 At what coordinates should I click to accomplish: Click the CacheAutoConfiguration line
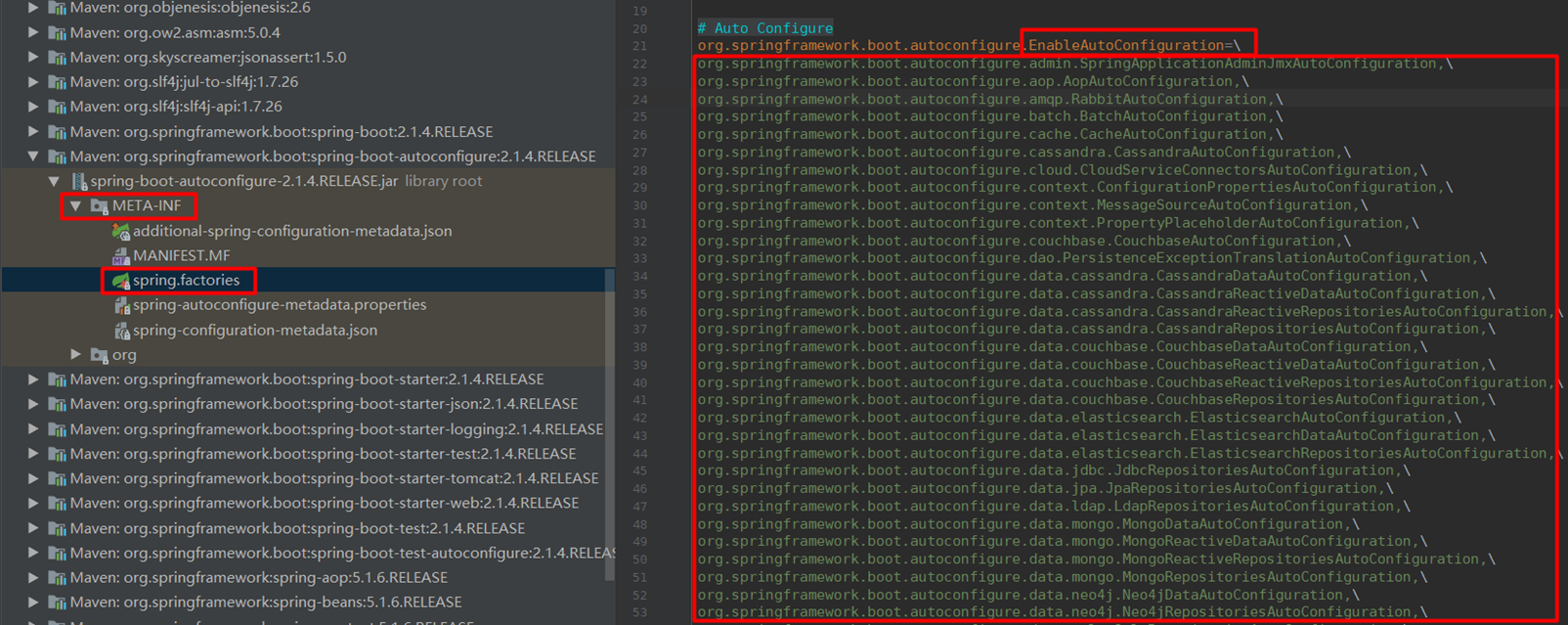click(x=990, y=134)
